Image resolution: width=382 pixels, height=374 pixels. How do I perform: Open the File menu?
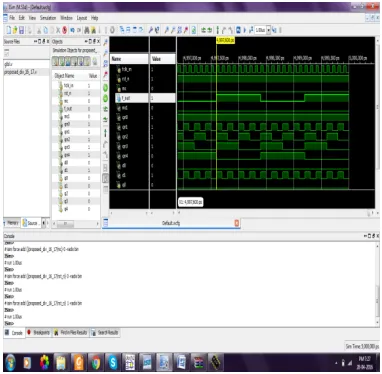[12, 18]
